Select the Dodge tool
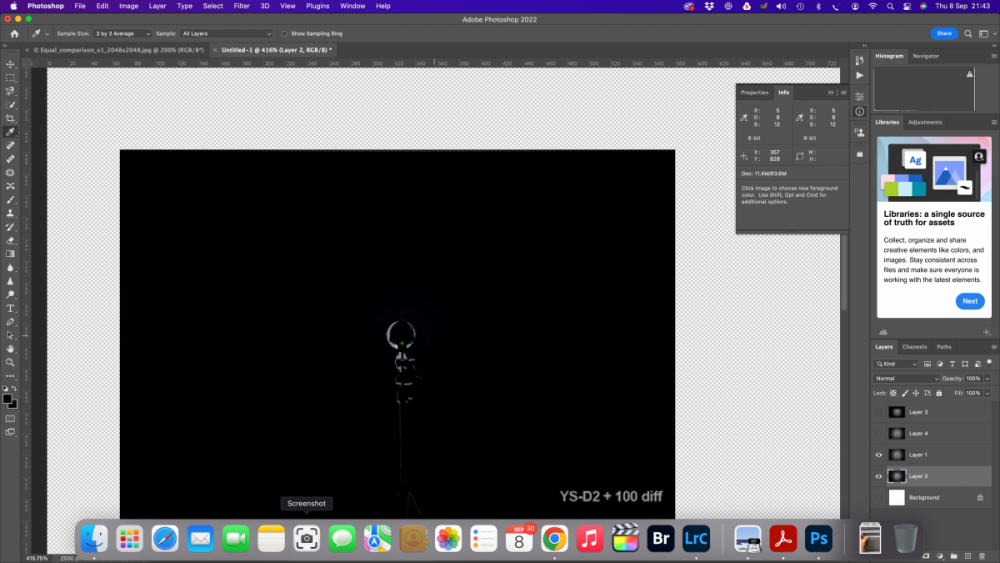The width and height of the screenshot is (1000, 563). [x=10, y=295]
